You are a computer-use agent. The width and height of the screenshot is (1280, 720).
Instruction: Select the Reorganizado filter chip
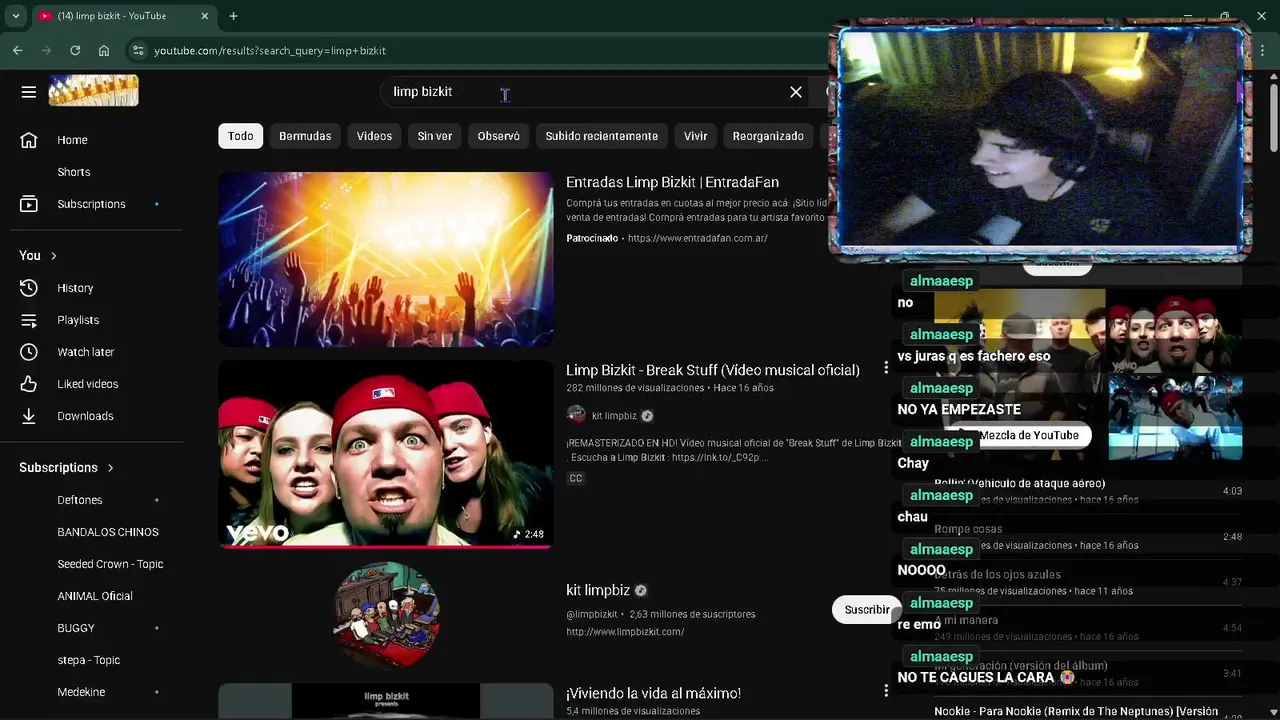768,136
